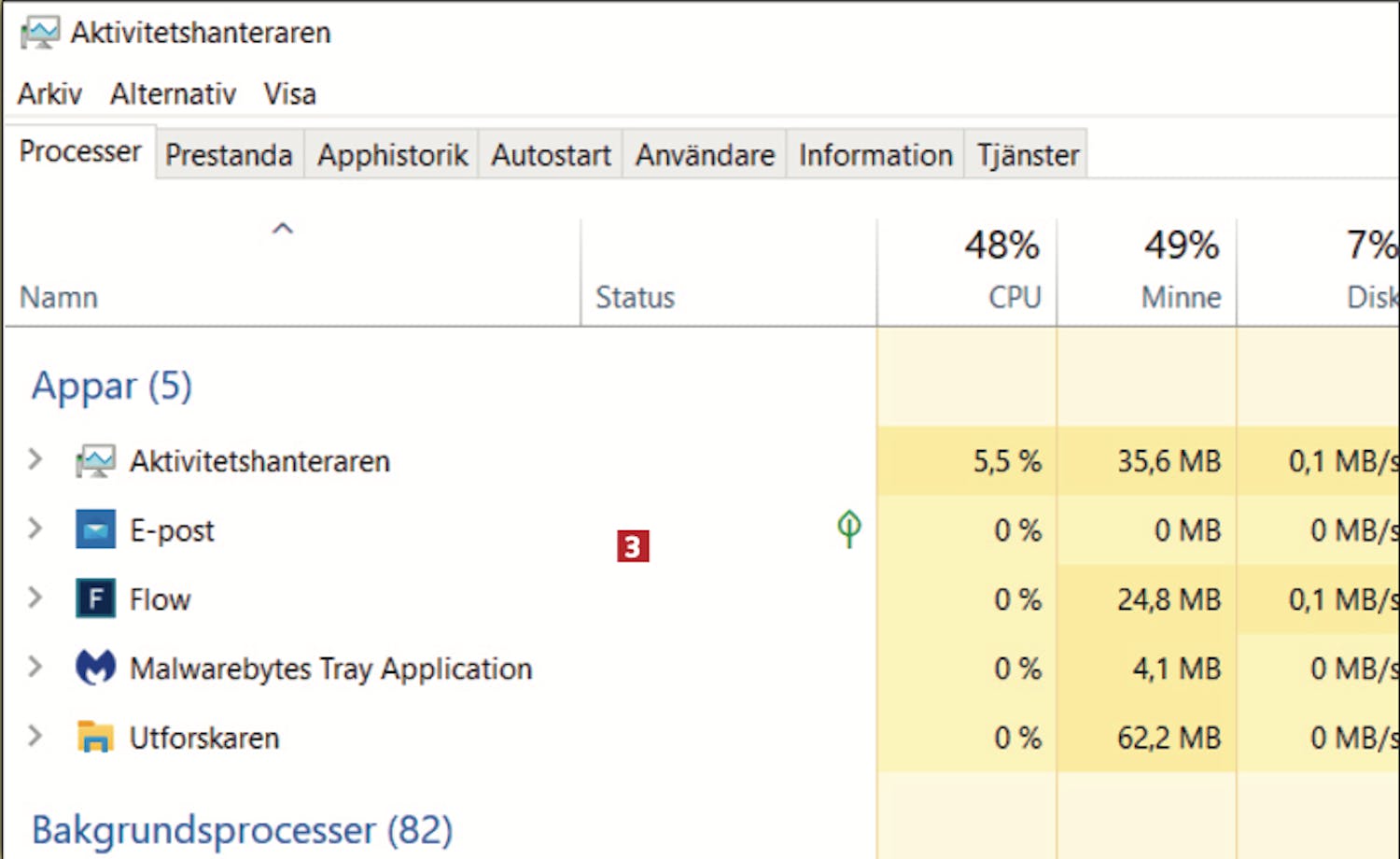This screenshot has width=1400, height=859.
Task: Click the Aktivitetshanteraren title bar icon
Action: click(40, 33)
